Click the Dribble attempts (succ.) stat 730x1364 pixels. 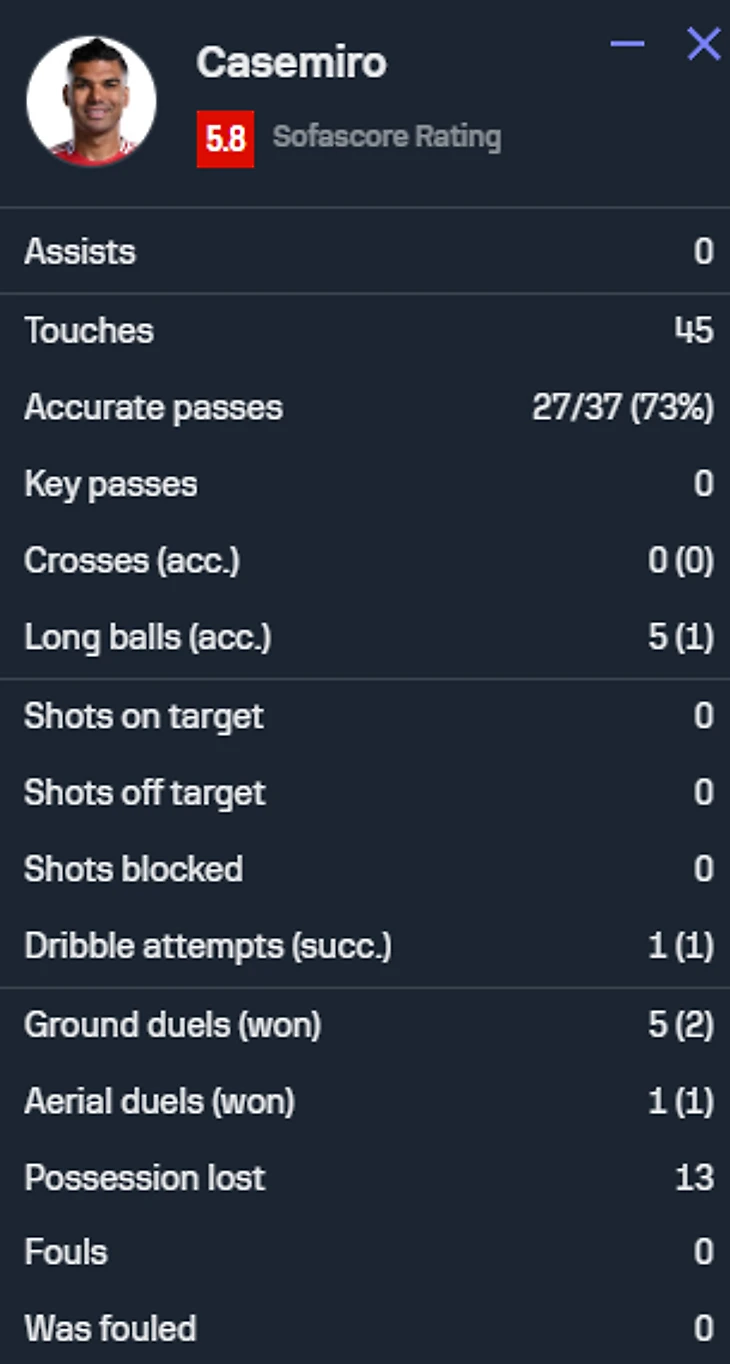click(208, 946)
